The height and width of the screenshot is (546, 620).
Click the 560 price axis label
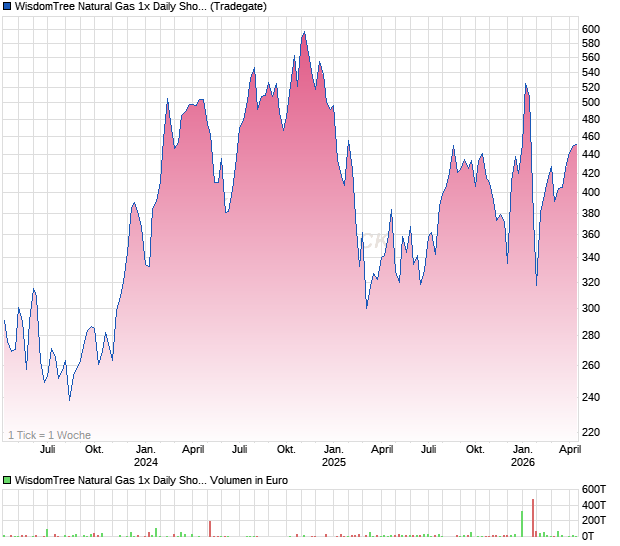coord(591,58)
